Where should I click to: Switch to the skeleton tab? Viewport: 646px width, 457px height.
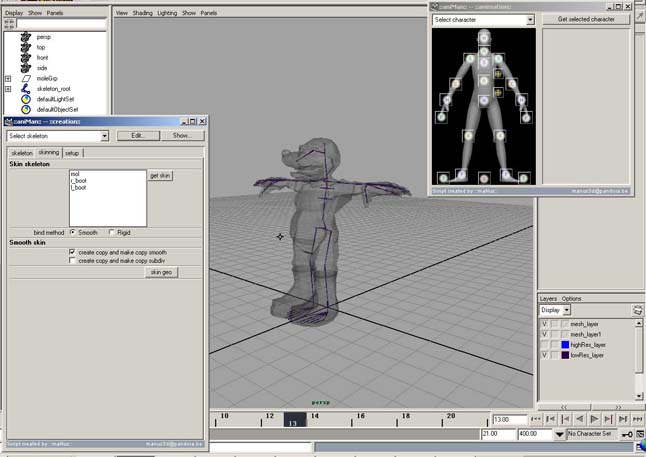[x=22, y=153]
